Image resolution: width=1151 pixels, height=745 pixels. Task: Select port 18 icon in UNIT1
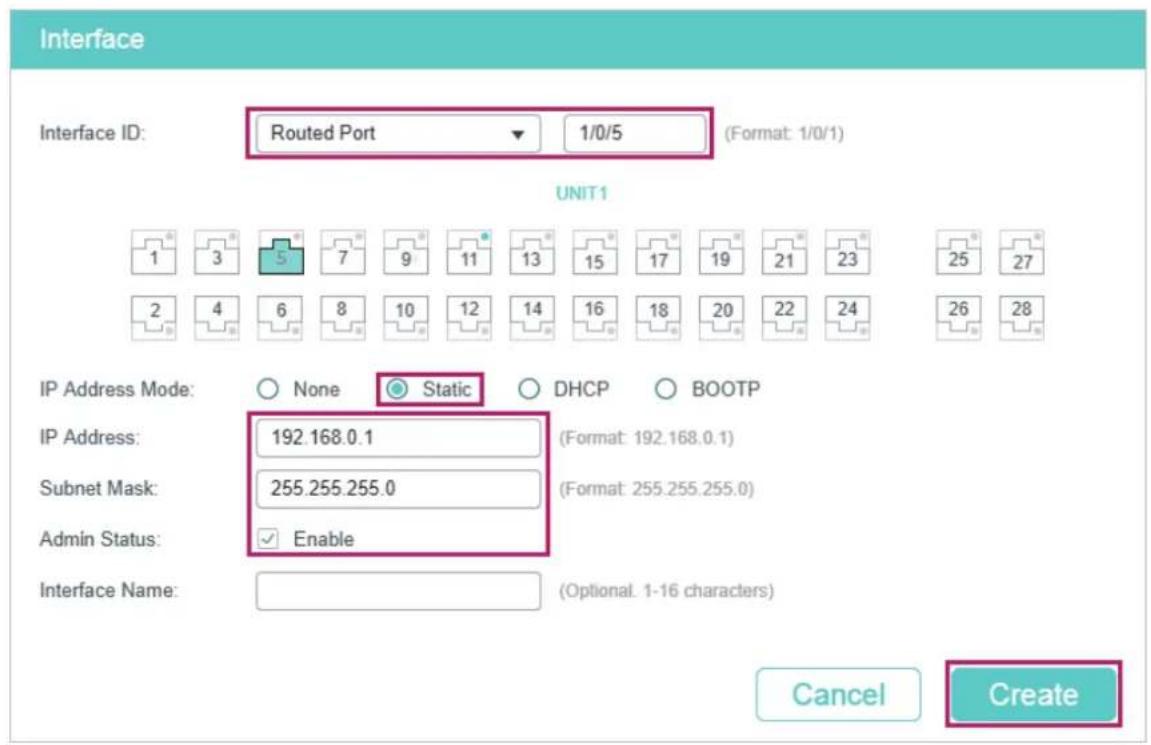658,318
